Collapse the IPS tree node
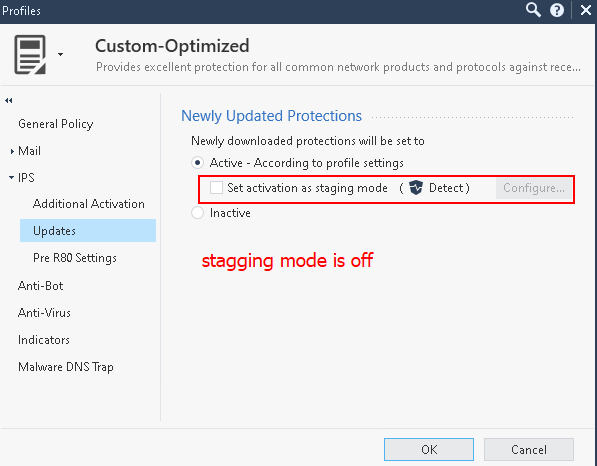 click(11, 177)
